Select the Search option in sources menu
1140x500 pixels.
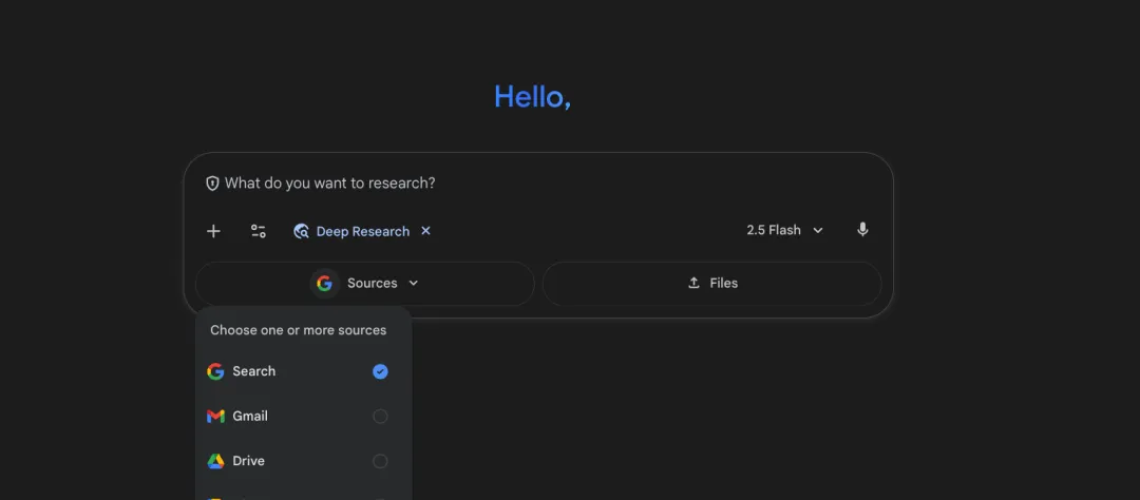(x=304, y=371)
